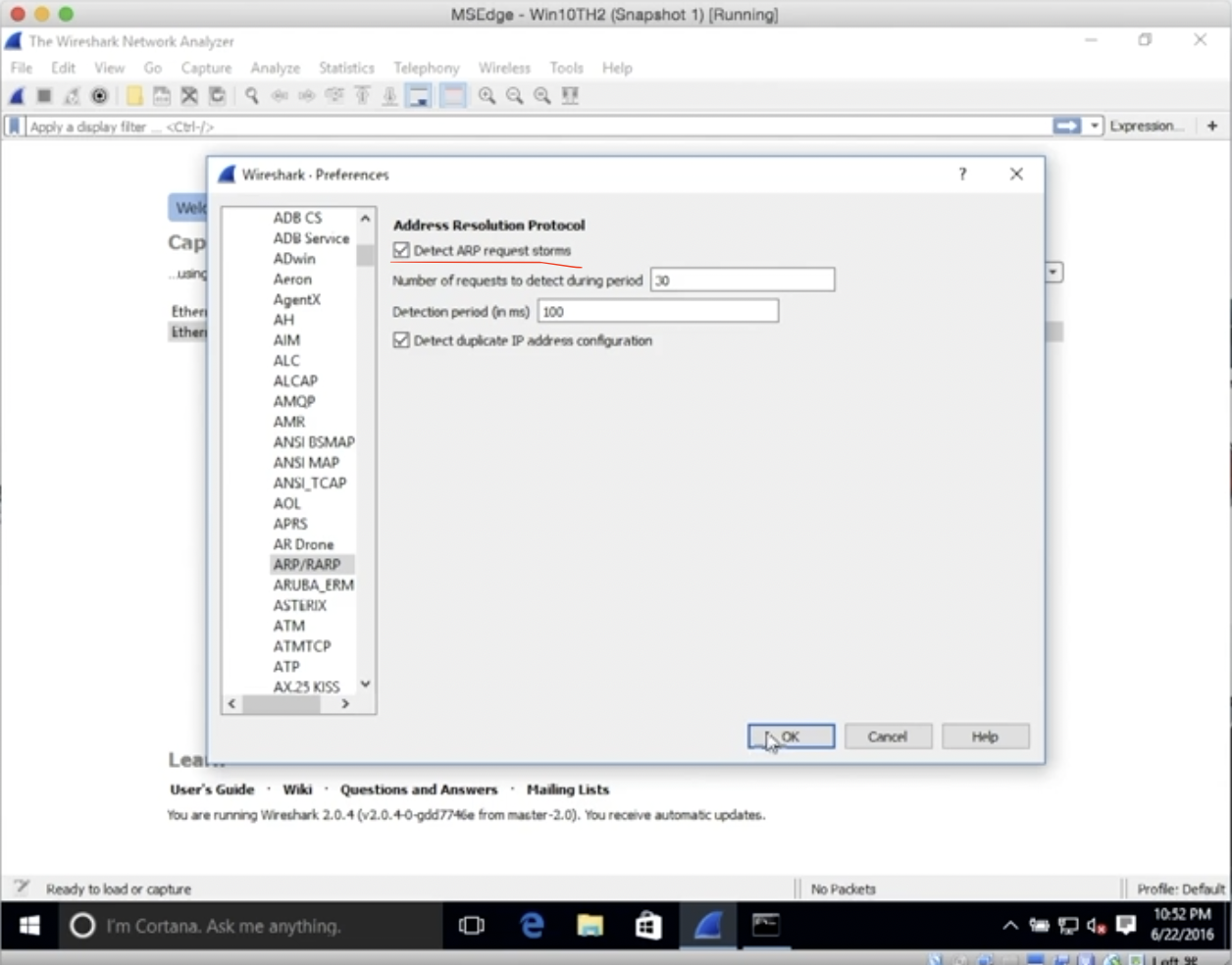Viewport: 1232px width, 965px height.
Task: Select ANSI BSMAP in the protocol list
Action: pos(314,441)
